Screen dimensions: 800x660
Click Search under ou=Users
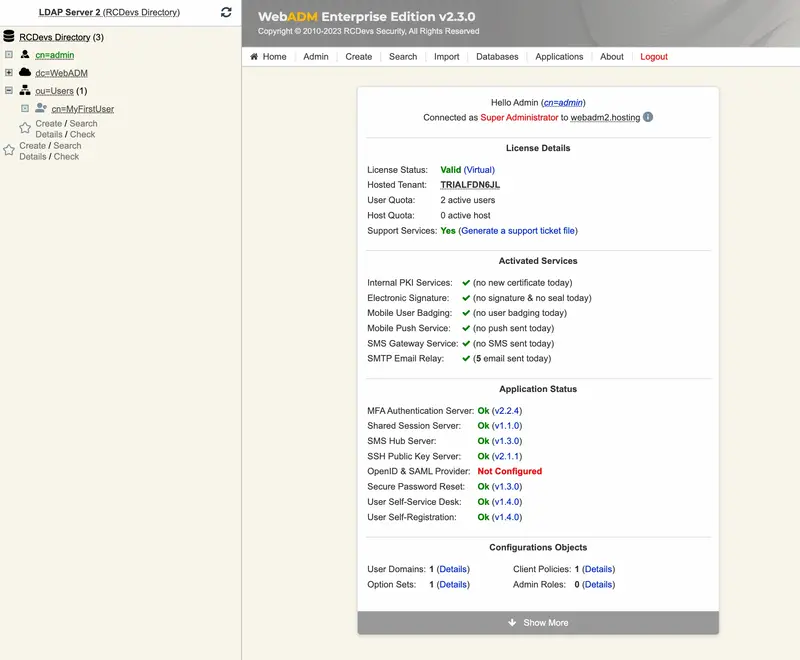click(83, 123)
